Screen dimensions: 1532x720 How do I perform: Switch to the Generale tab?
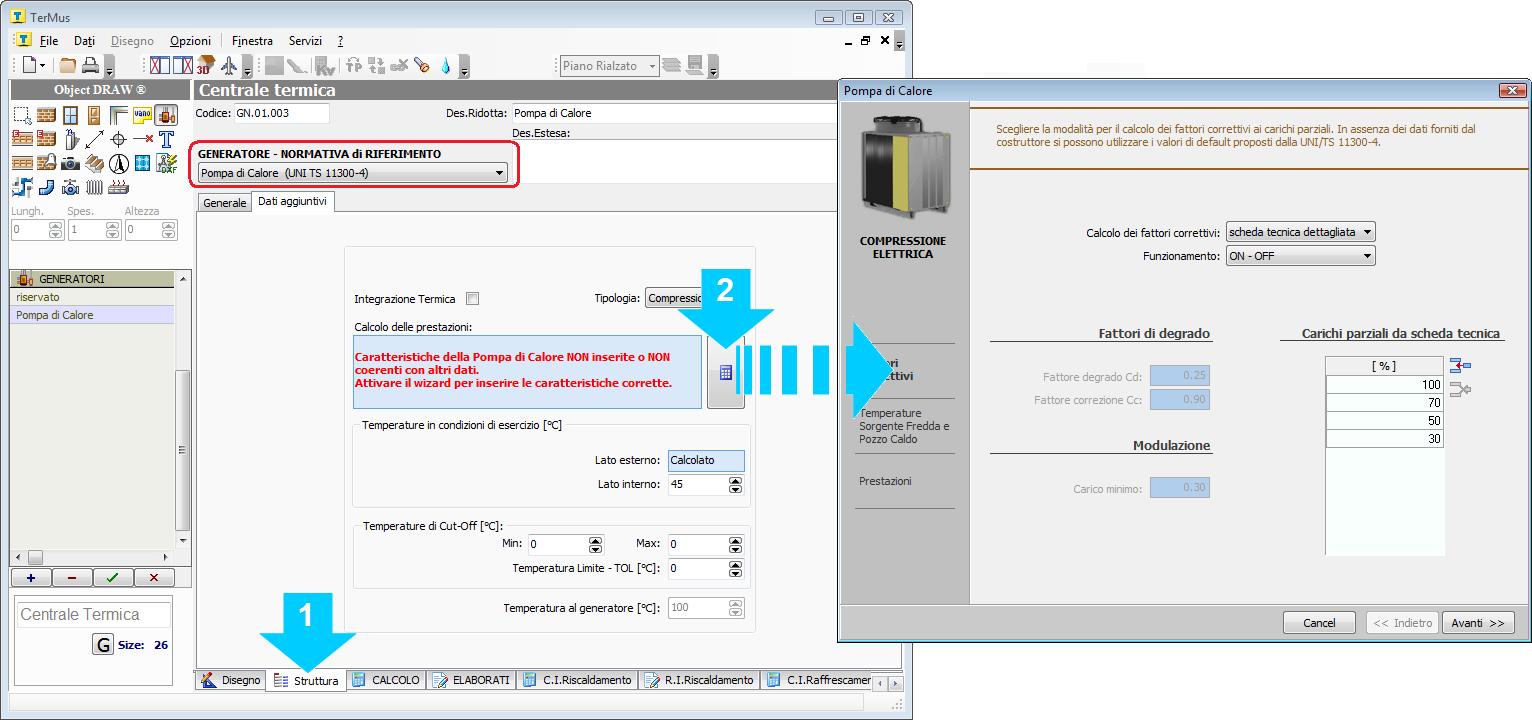tap(224, 202)
